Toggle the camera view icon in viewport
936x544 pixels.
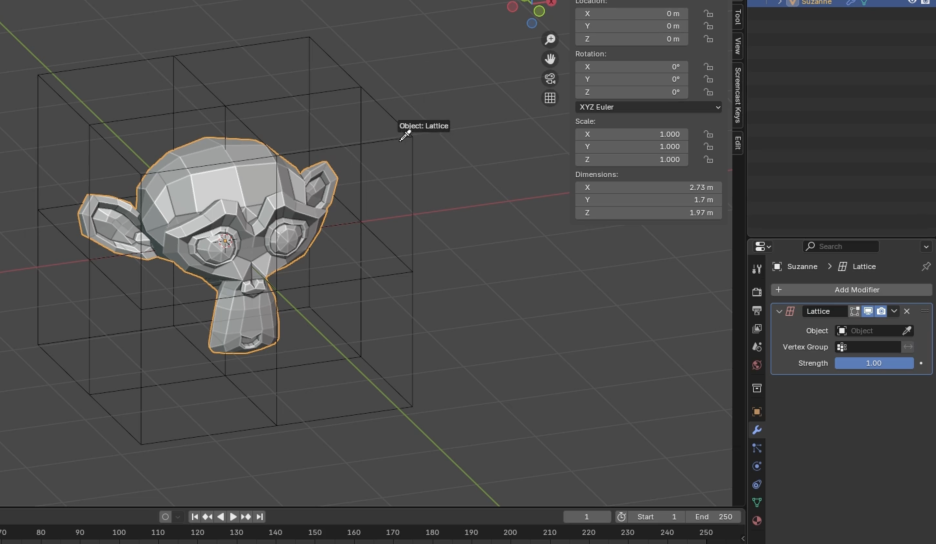pyautogui.click(x=550, y=78)
